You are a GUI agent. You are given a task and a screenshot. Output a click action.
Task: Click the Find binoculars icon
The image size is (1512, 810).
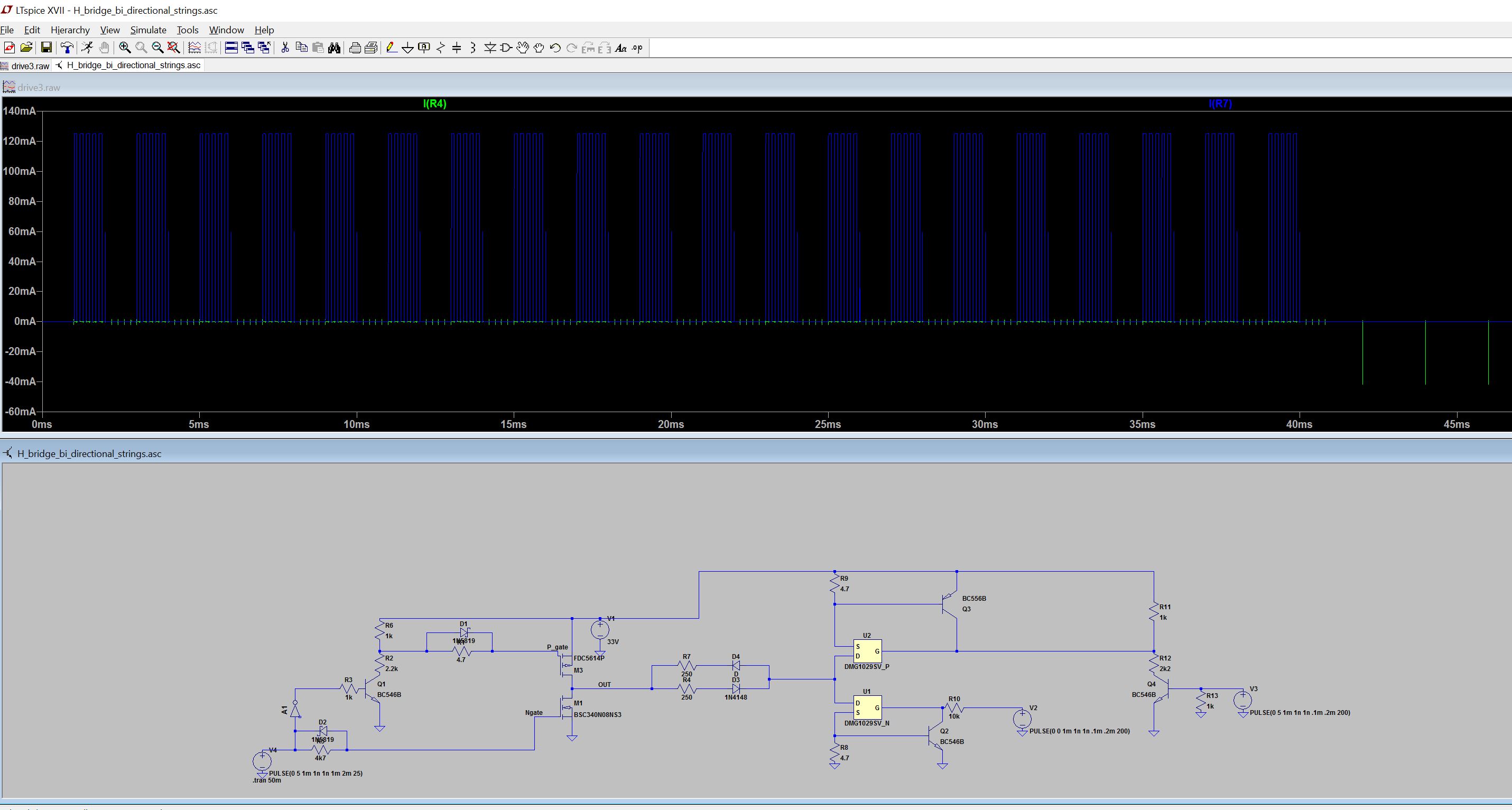(x=335, y=48)
